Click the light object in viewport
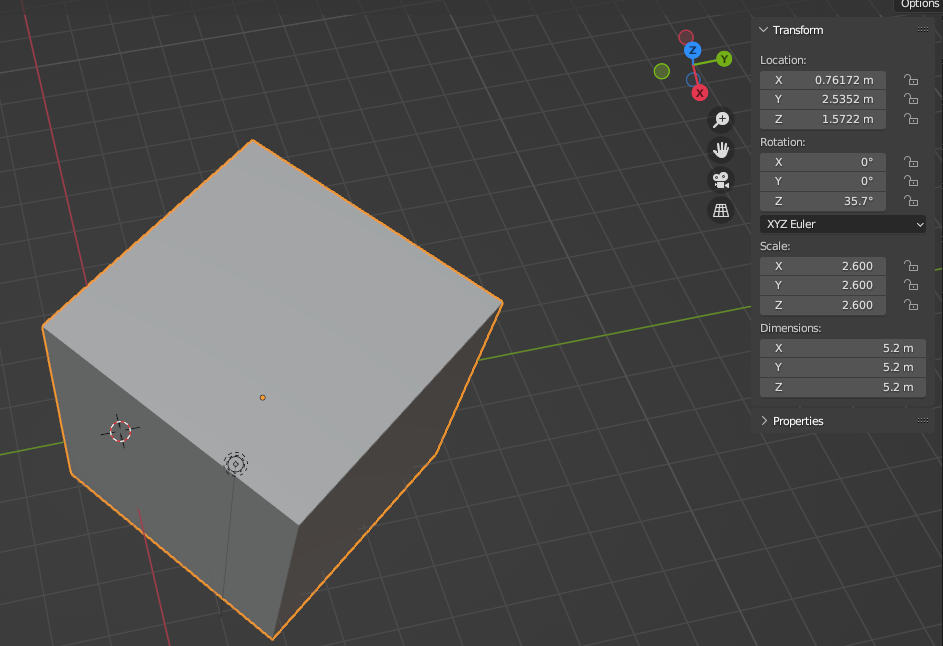The height and width of the screenshot is (646, 943). click(x=236, y=464)
